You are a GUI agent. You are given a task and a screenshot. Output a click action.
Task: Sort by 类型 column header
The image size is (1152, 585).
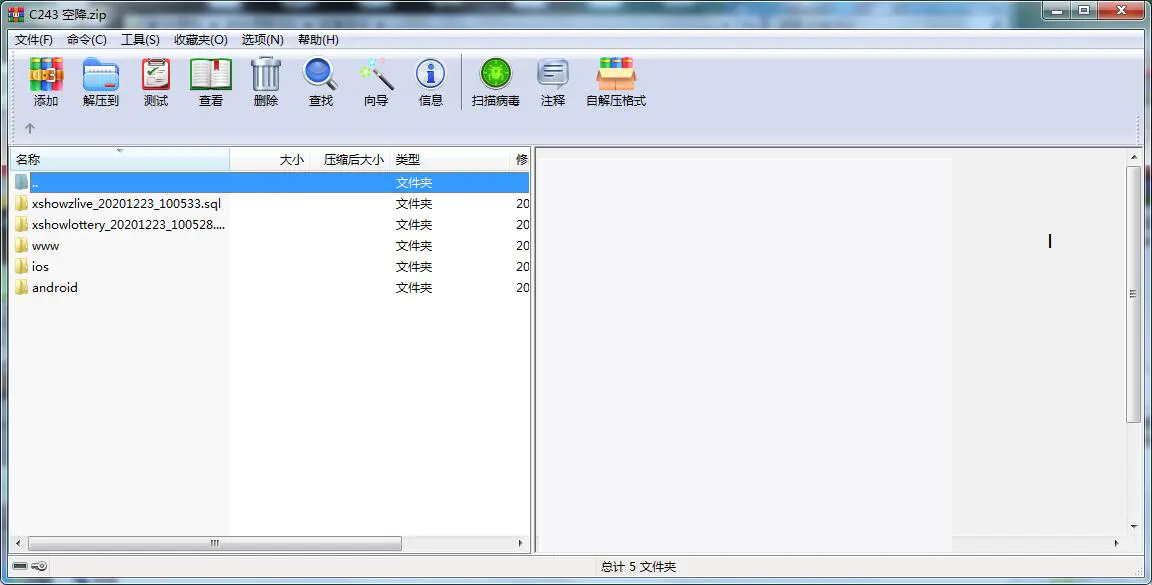pyautogui.click(x=408, y=160)
